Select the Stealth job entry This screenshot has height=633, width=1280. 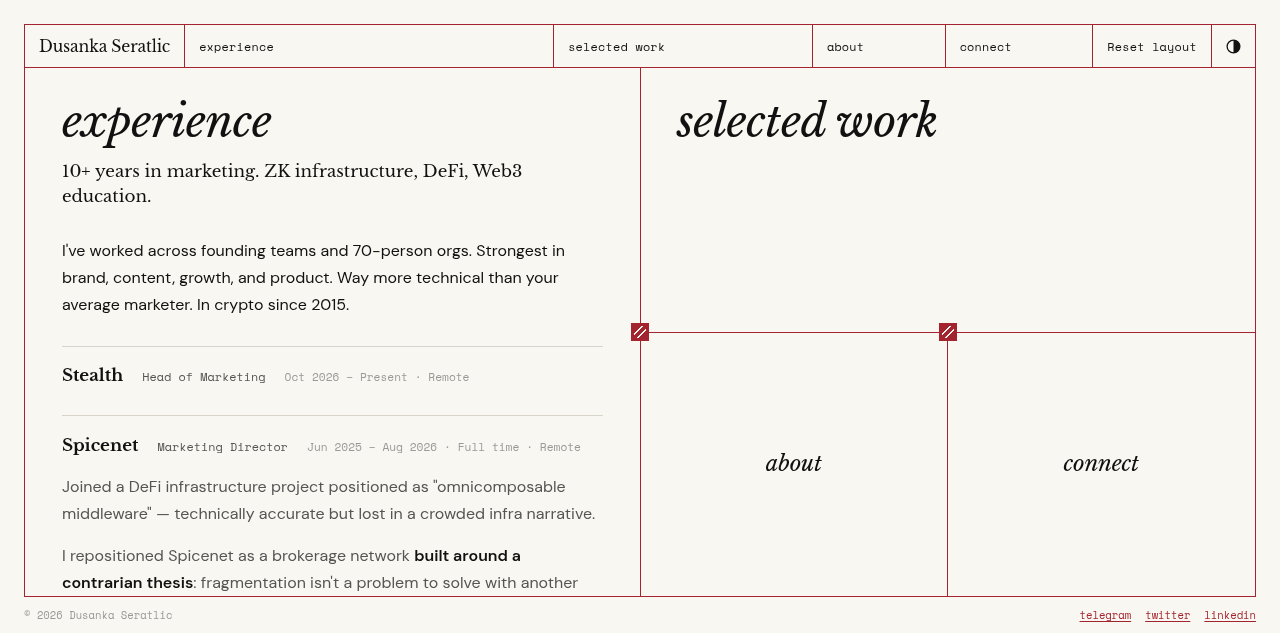click(x=92, y=375)
